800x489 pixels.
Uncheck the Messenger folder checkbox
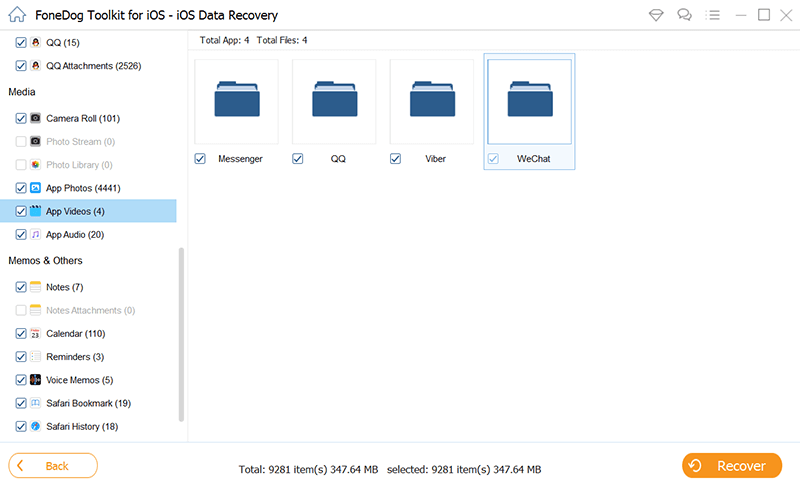(200, 159)
